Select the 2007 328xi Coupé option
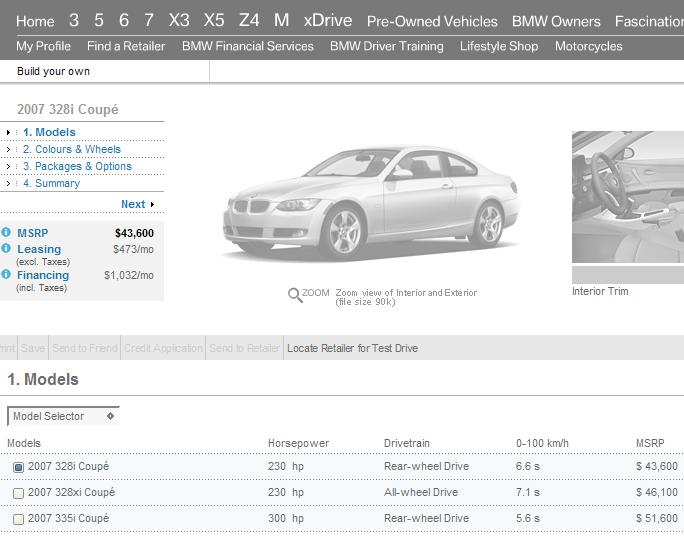Screen dimensions: 684x546 click(x=18, y=493)
